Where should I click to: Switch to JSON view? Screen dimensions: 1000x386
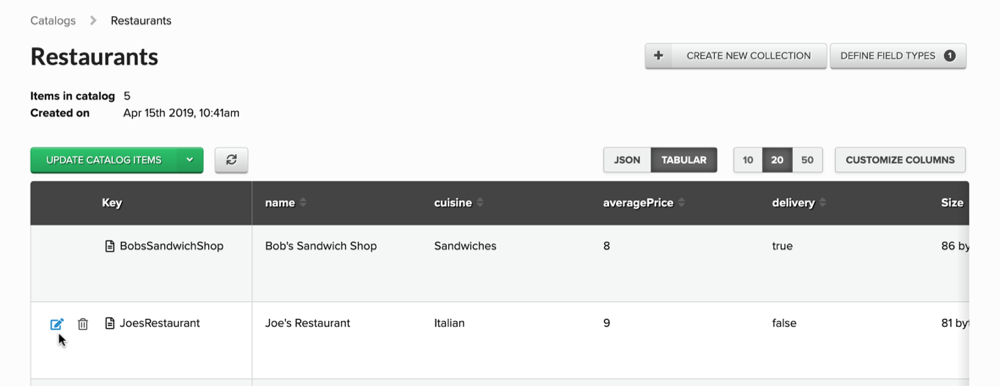[627, 160]
